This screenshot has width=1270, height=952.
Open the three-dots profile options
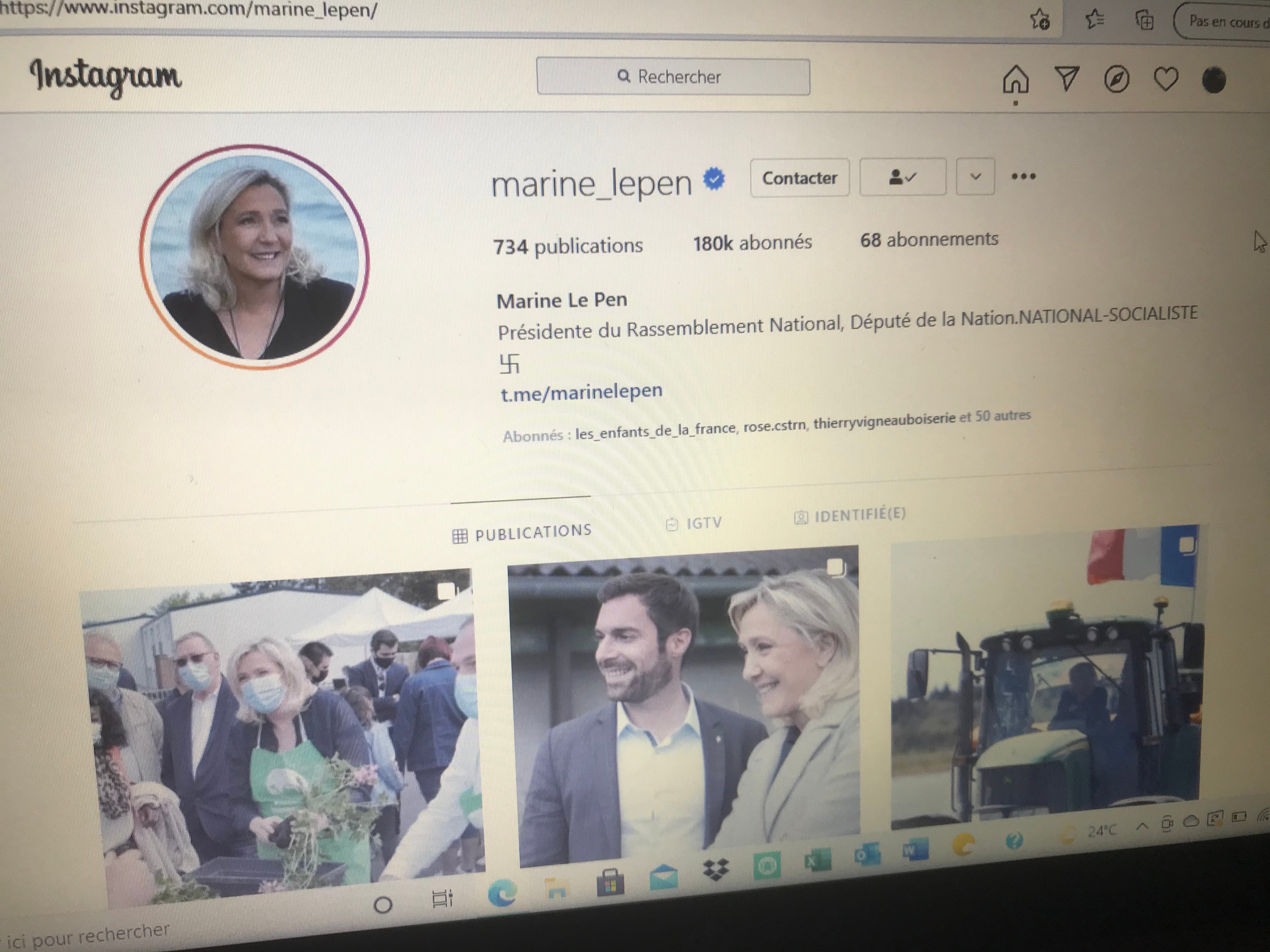[x=1024, y=176]
